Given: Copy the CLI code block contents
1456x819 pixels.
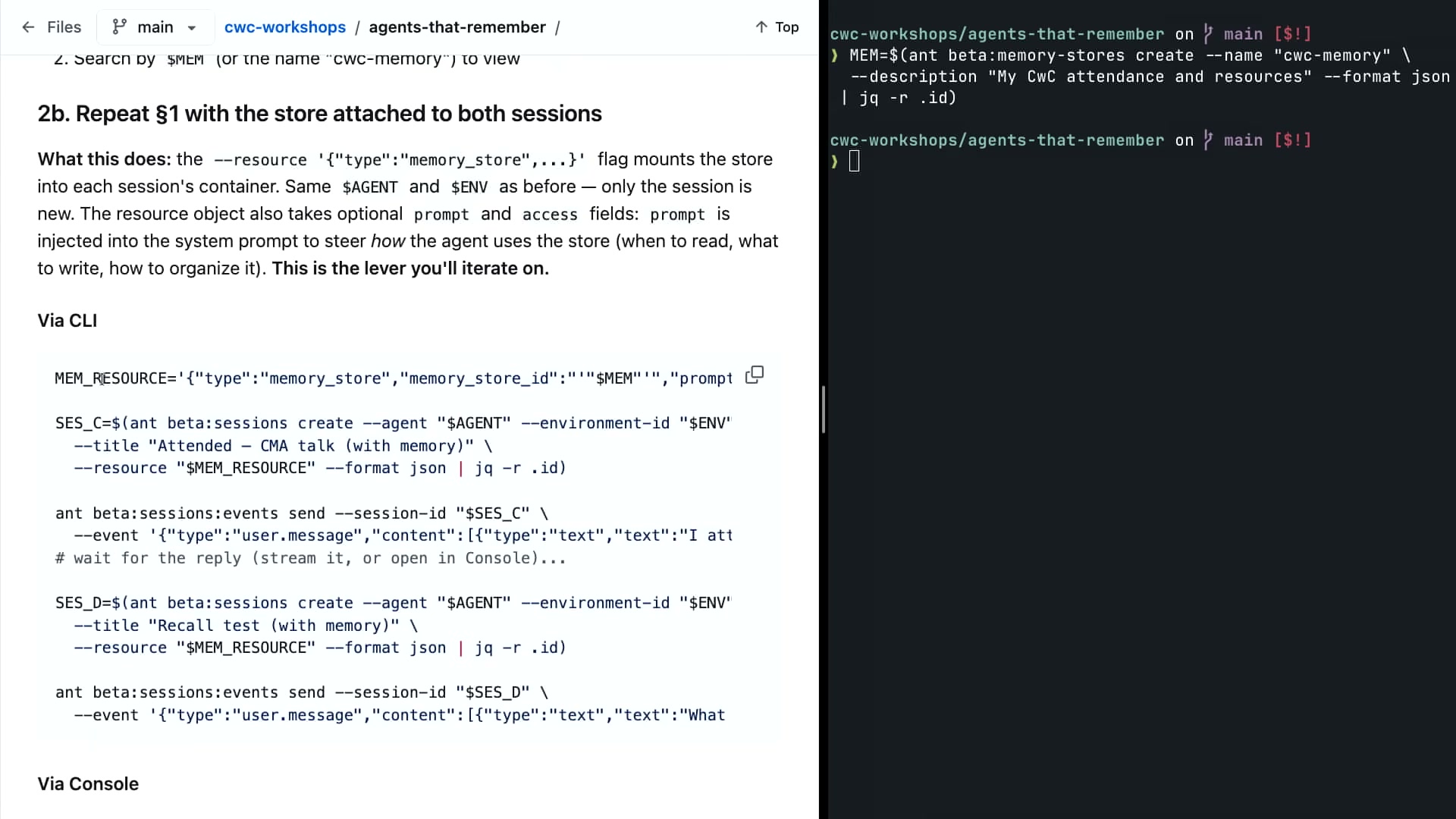Looking at the screenshot, I should (x=755, y=375).
